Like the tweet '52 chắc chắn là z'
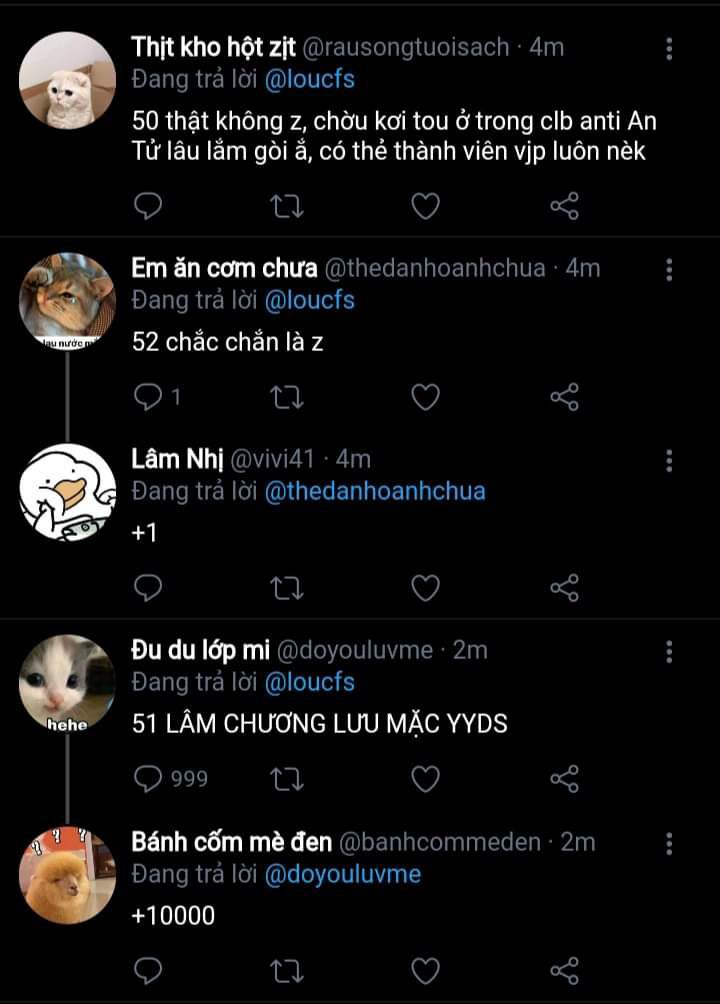 (426, 397)
